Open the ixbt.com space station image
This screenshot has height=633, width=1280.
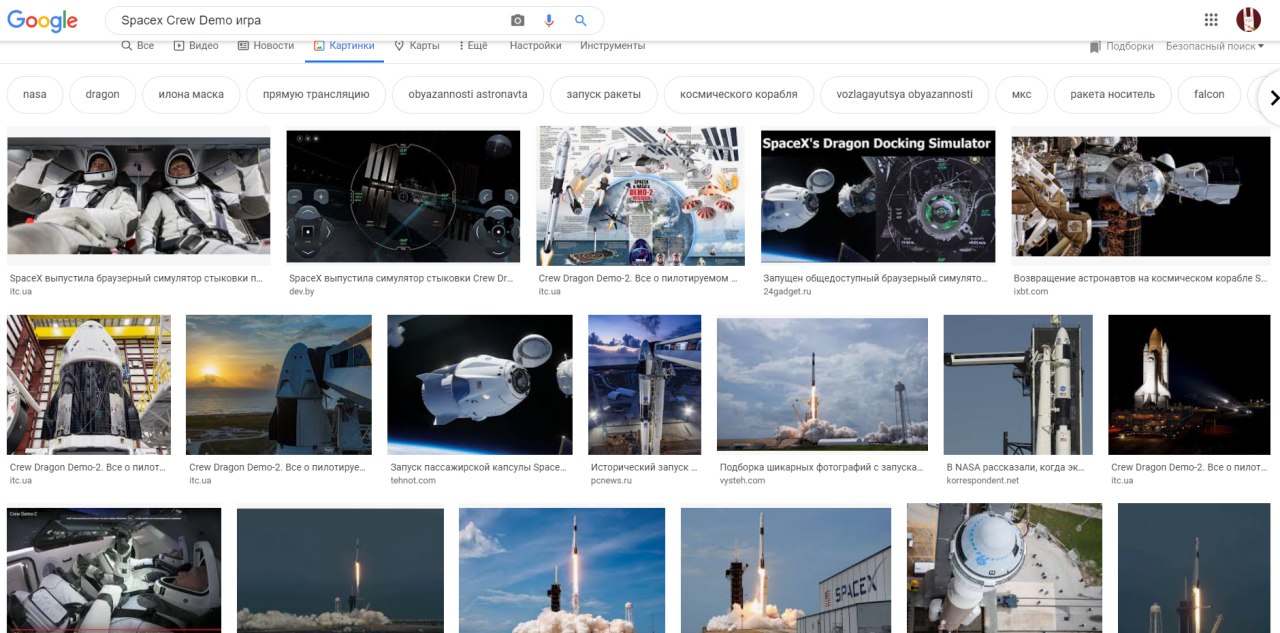click(x=1141, y=197)
